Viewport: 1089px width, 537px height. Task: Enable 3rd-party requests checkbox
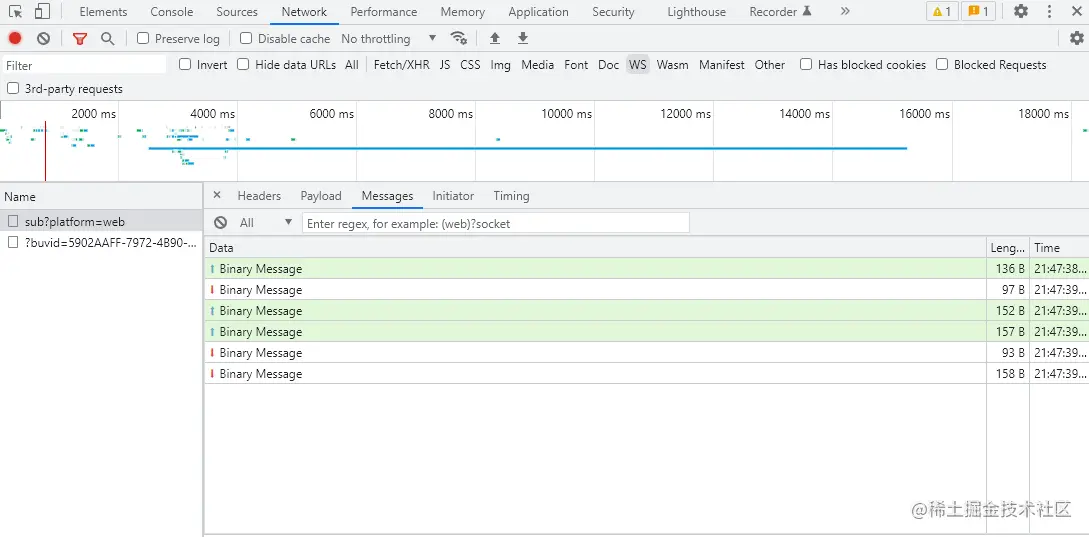13,88
